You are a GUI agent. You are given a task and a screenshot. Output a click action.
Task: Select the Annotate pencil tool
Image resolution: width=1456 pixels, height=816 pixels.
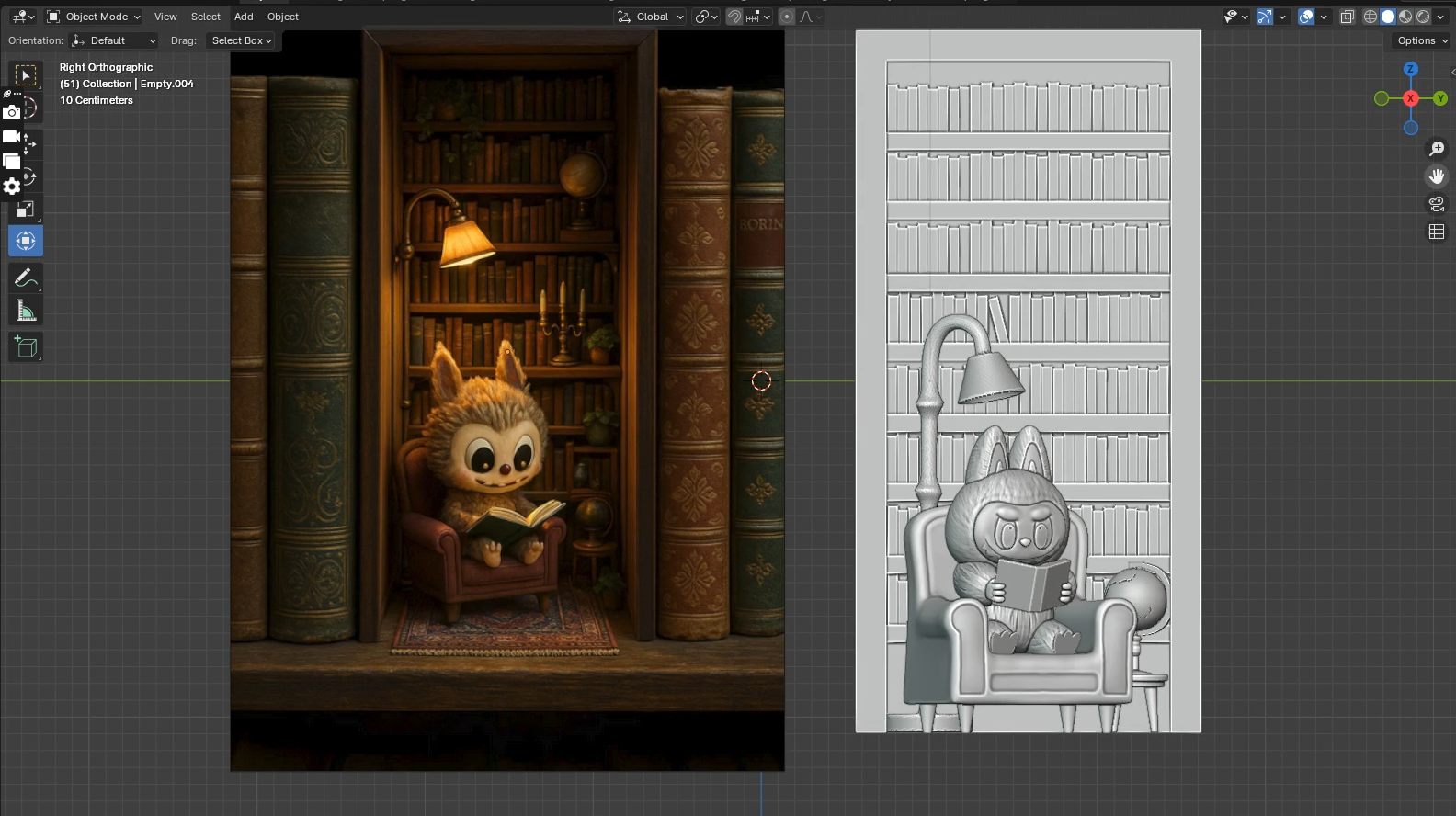click(25, 278)
